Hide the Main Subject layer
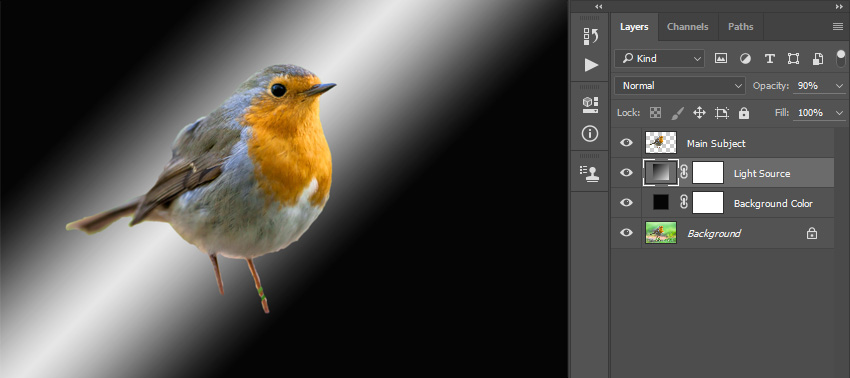Image resolution: width=850 pixels, height=378 pixels. 626,143
